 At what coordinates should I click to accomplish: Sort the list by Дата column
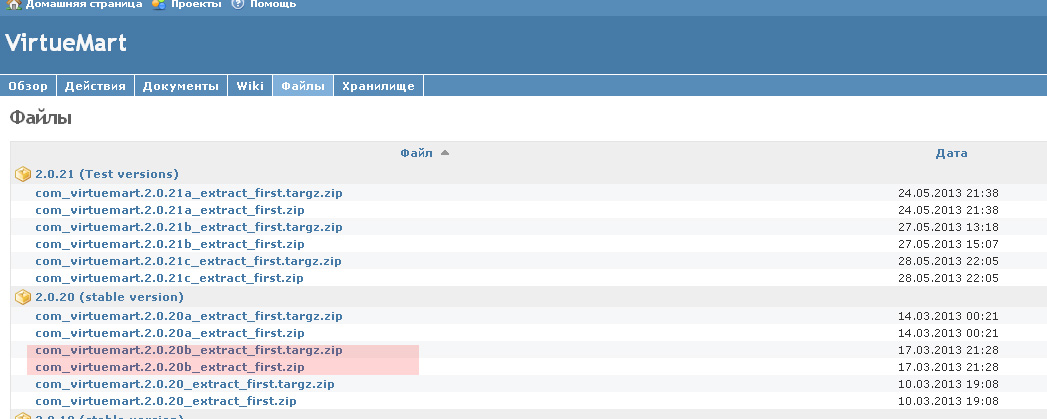coord(951,153)
